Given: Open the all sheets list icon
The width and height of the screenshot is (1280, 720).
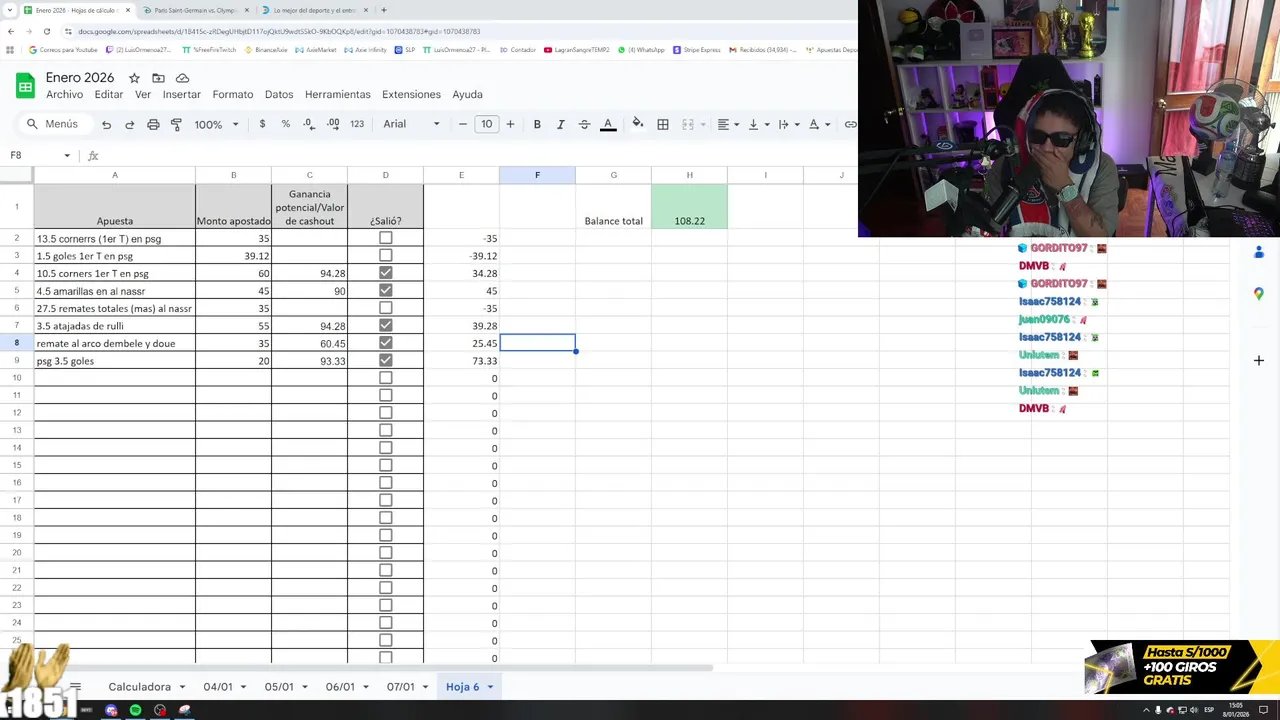Looking at the screenshot, I should click(x=75, y=687).
